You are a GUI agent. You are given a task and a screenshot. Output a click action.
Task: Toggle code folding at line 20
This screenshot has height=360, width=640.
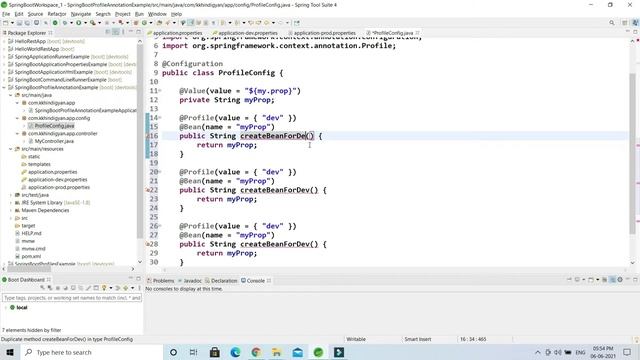click(160, 172)
